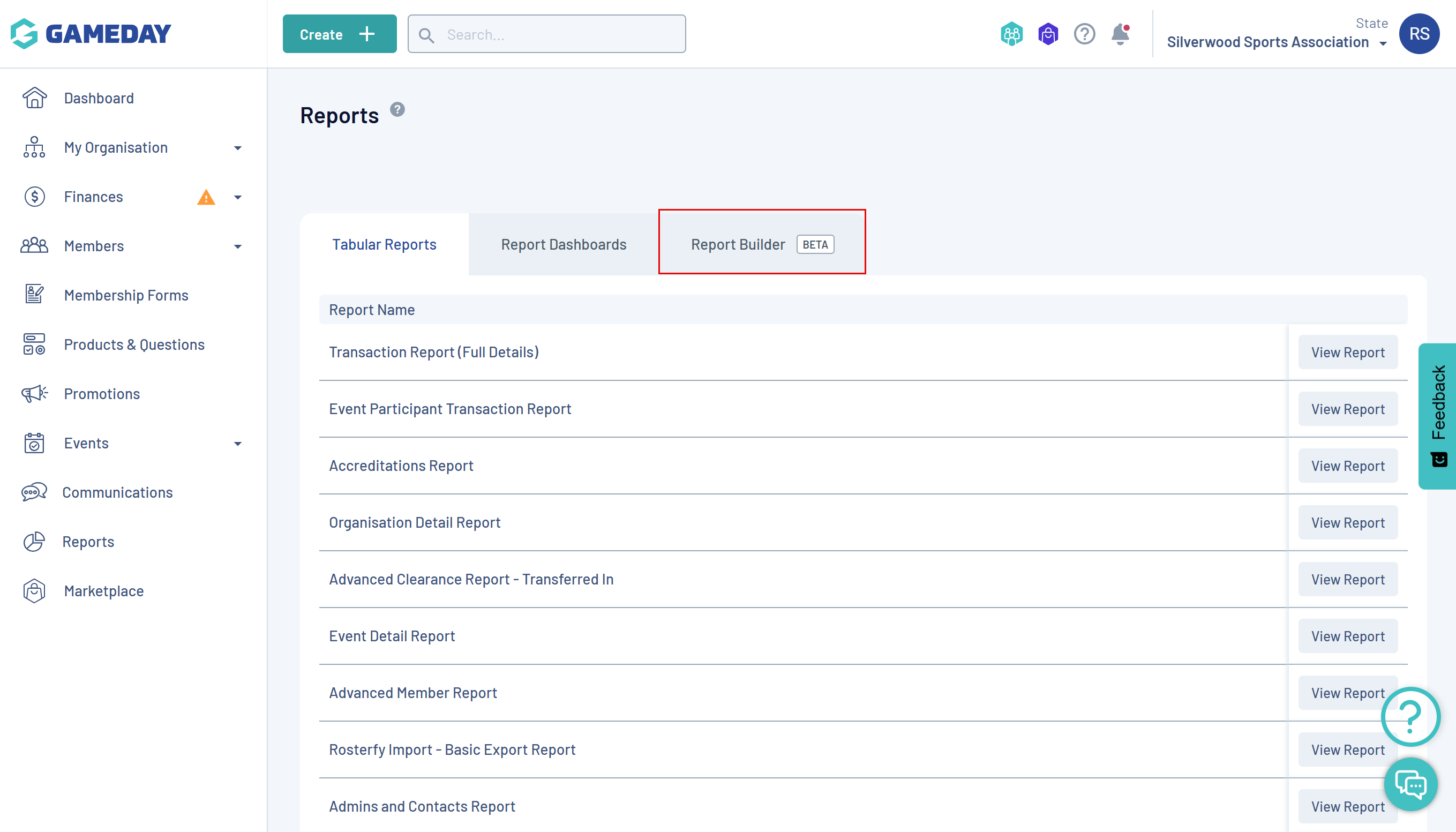Open Membership Forms in sidebar

126,295
